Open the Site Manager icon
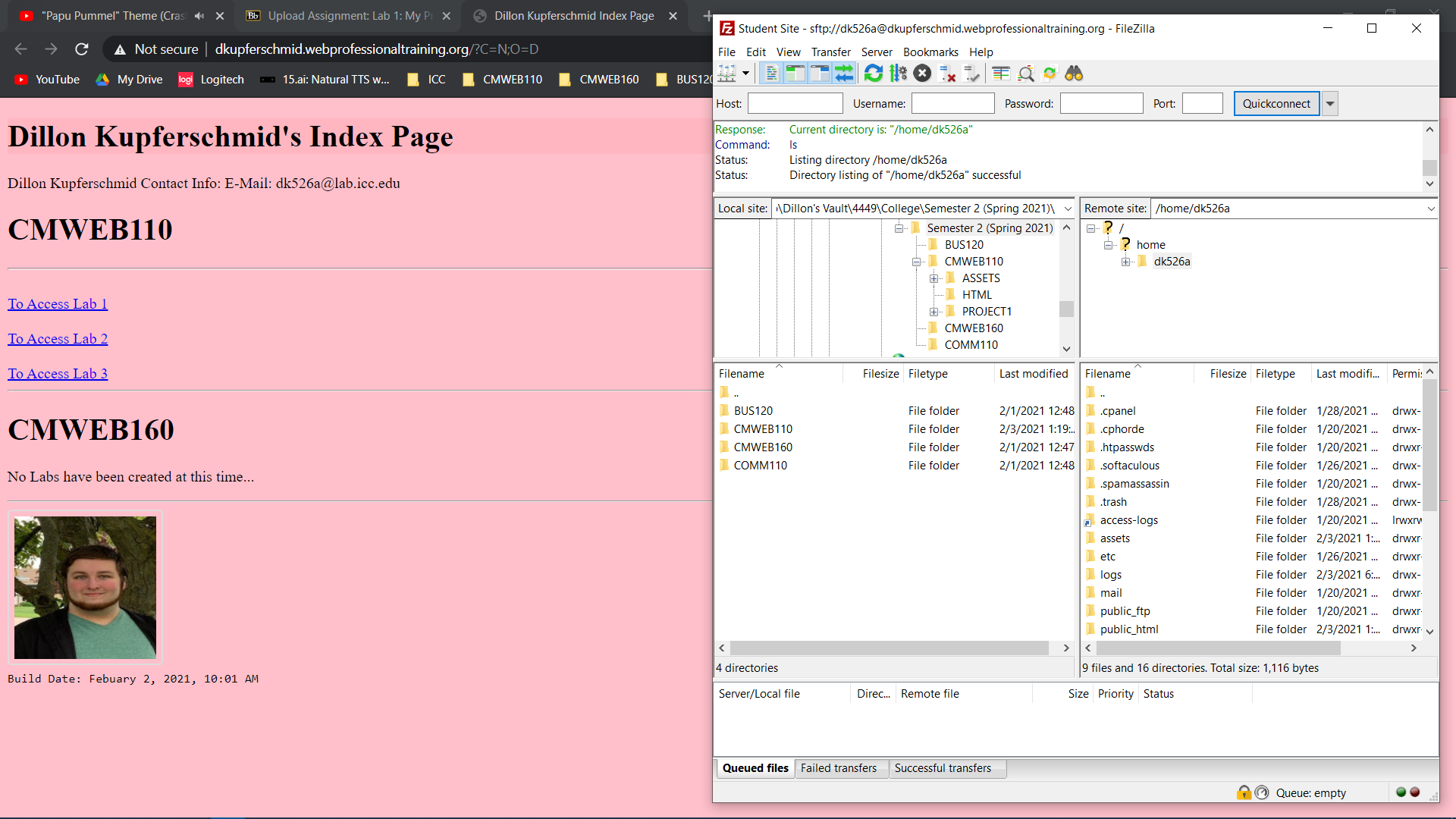This screenshot has width=1456, height=819. click(726, 74)
